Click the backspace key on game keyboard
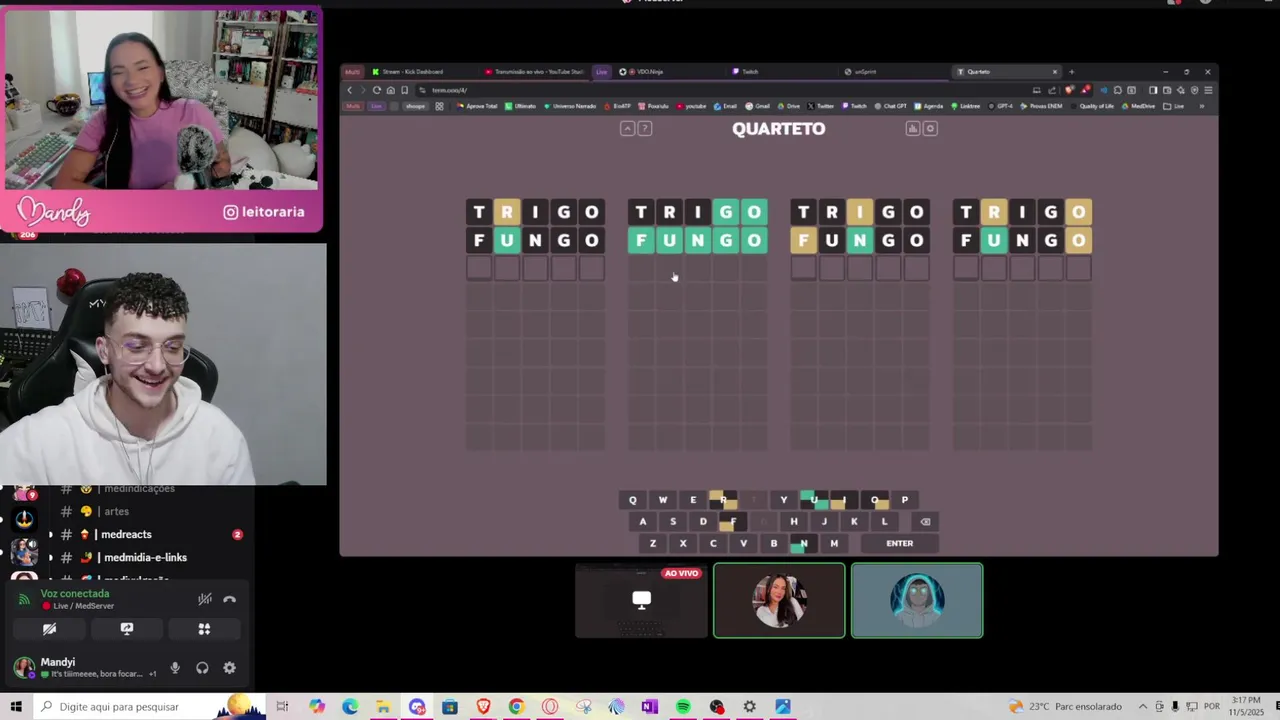This screenshot has width=1280, height=720. [925, 521]
